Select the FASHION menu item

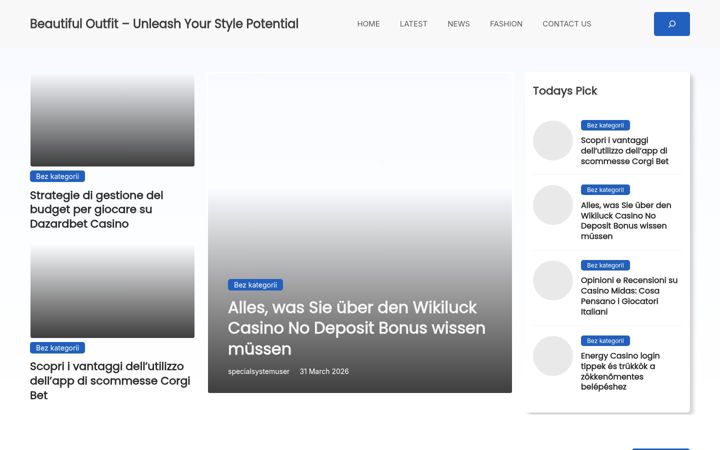[x=506, y=24]
